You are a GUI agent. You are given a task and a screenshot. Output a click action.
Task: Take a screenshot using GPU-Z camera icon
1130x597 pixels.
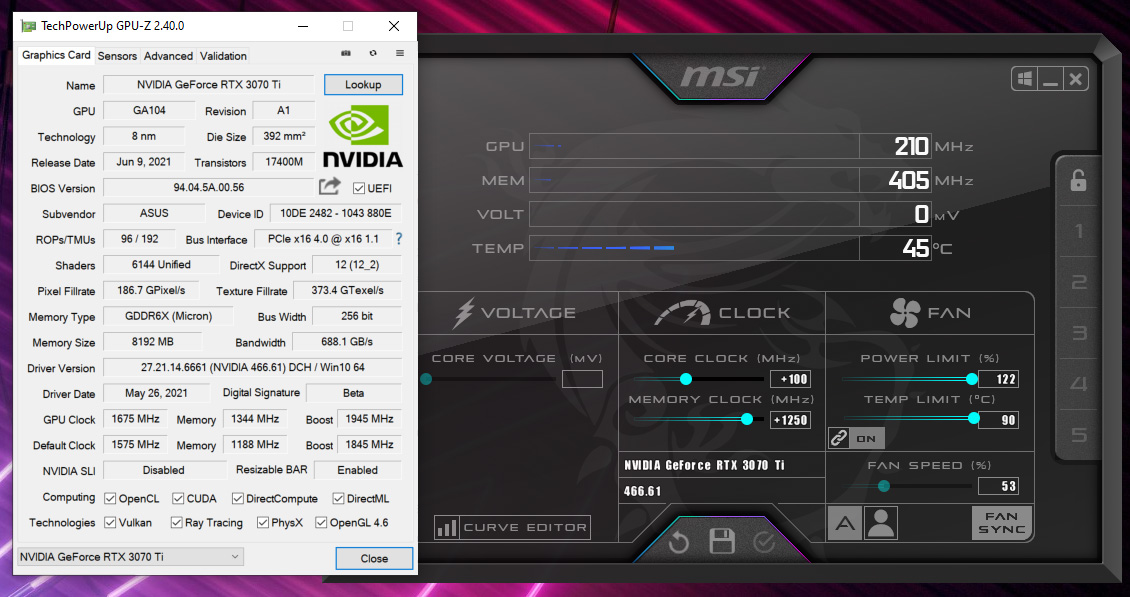coord(346,53)
